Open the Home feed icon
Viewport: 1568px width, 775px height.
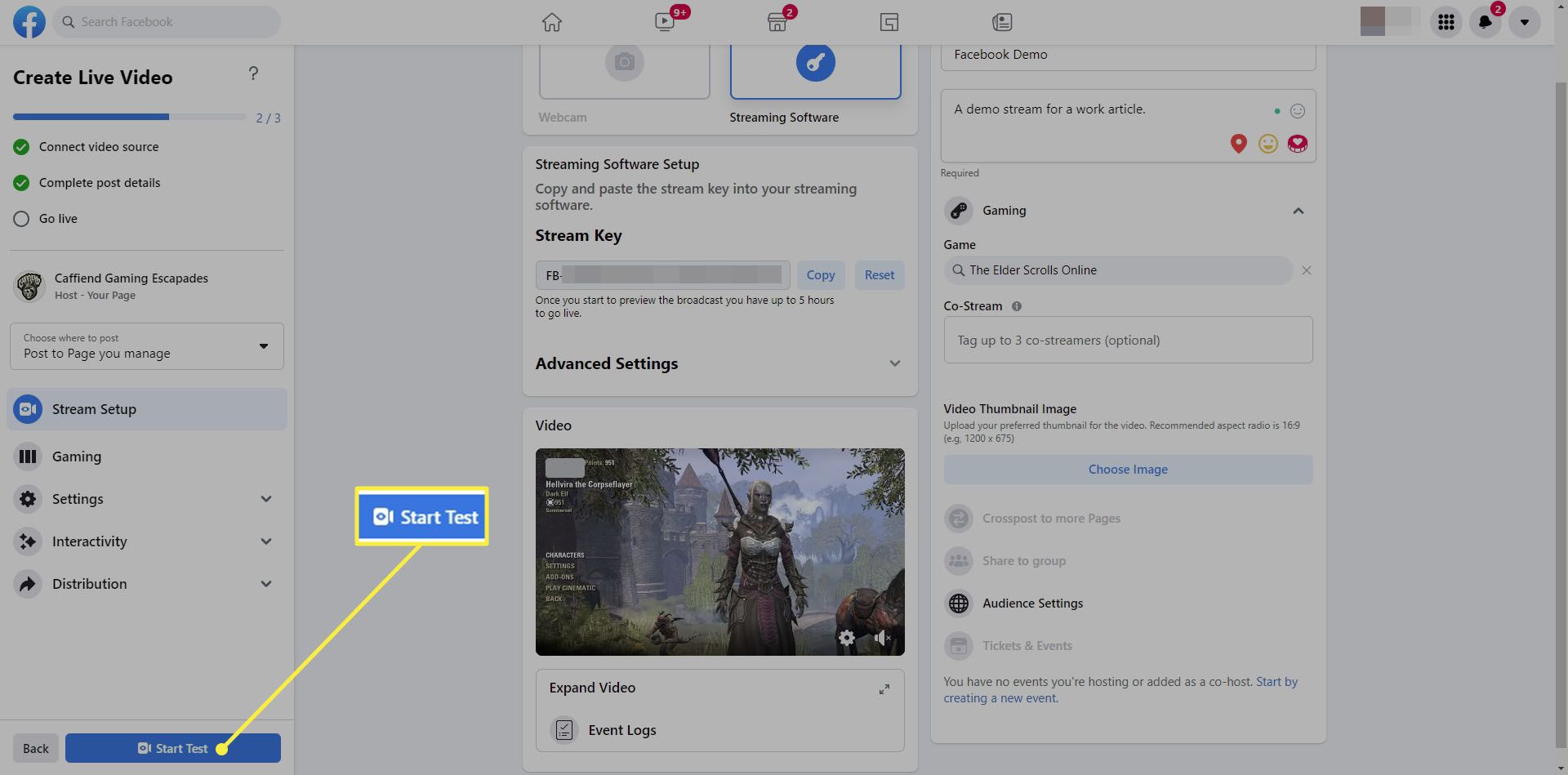[x=552, y=22]
